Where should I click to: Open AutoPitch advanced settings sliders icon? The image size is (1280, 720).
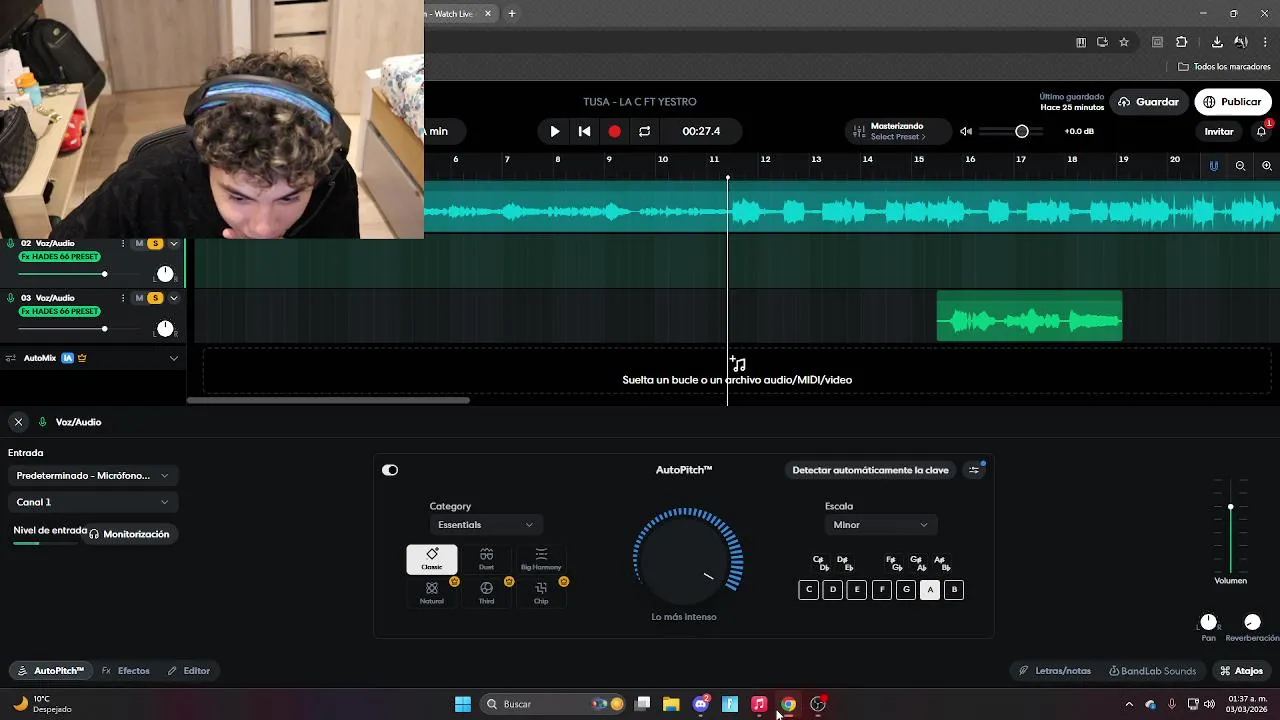tap(974, 470)
